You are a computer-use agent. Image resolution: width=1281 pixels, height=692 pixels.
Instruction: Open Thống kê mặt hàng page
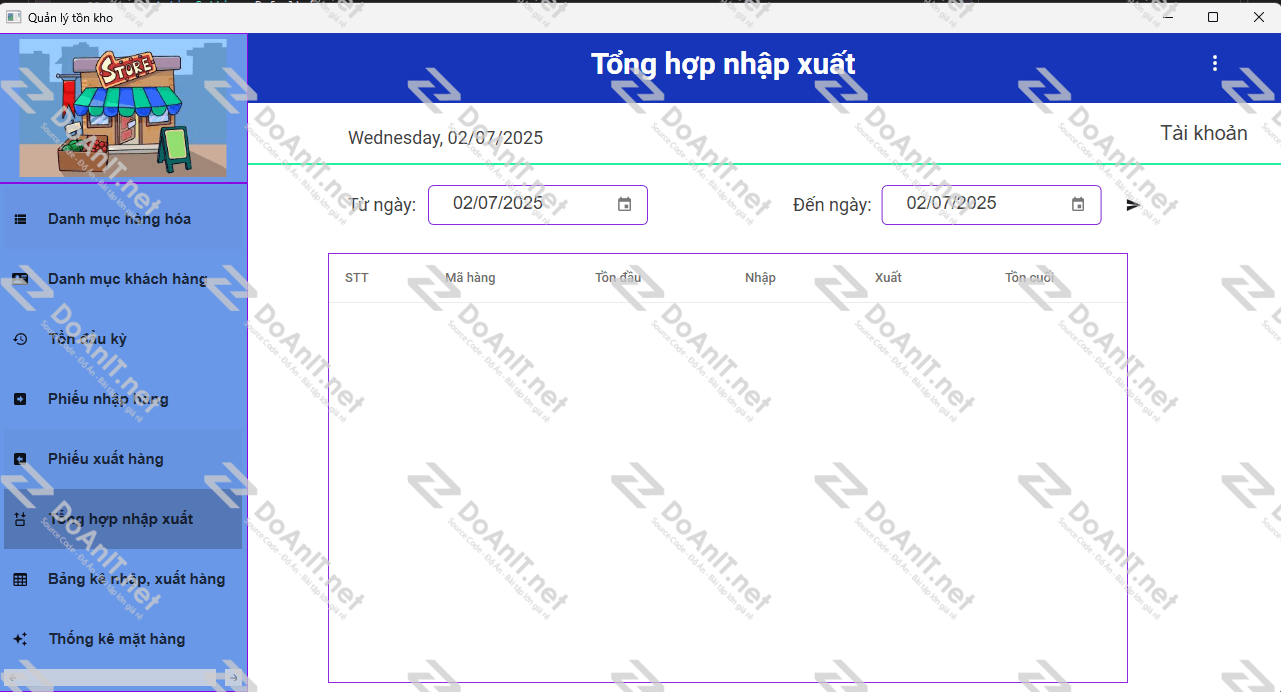pyautogui.click(x=123, y=639)
